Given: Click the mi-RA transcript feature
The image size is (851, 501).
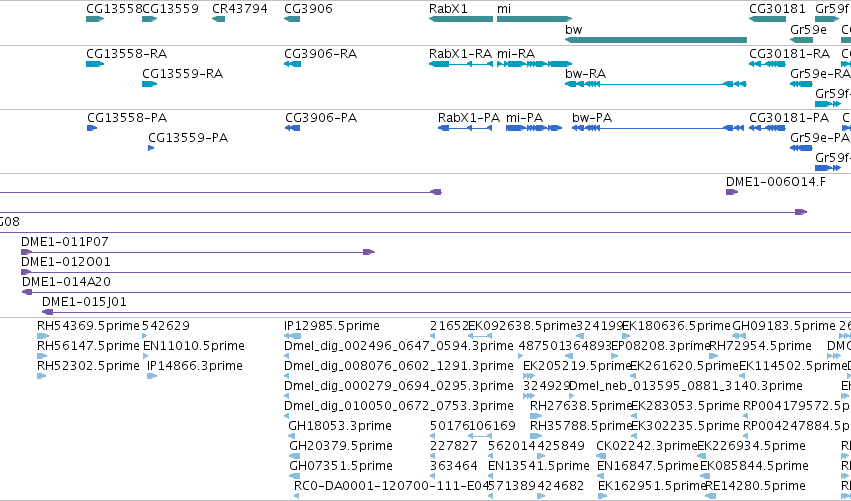Looking at the screenshot, I should click(535, 64).
